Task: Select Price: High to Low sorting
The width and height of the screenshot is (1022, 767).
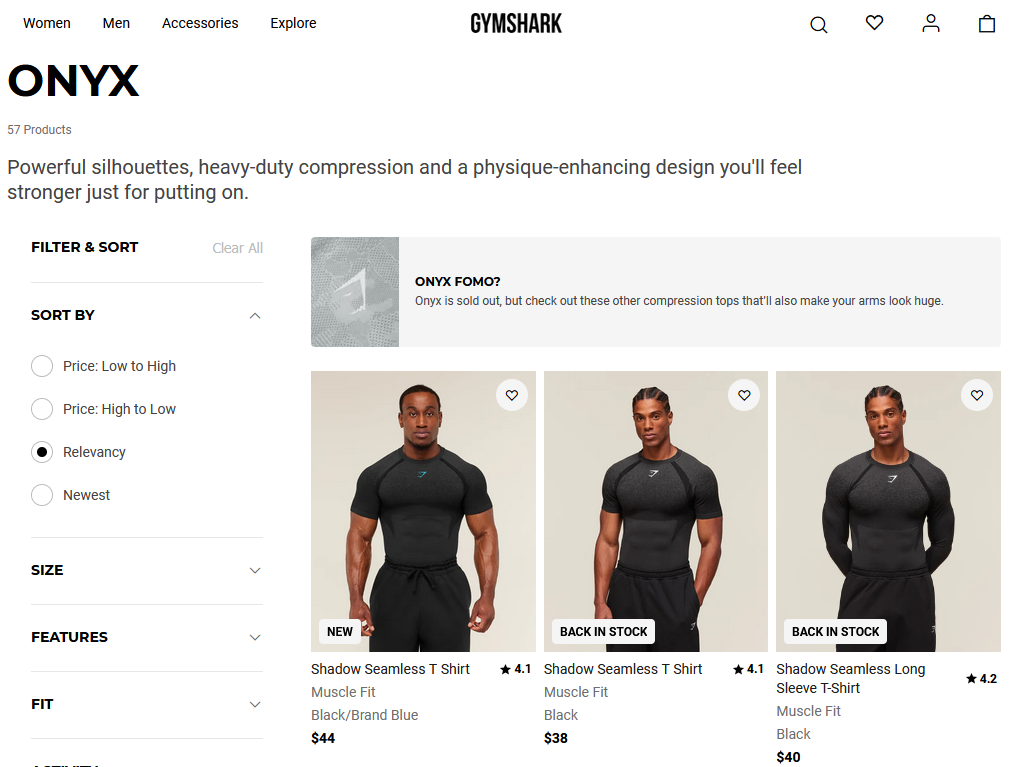Action: (42, 409)
